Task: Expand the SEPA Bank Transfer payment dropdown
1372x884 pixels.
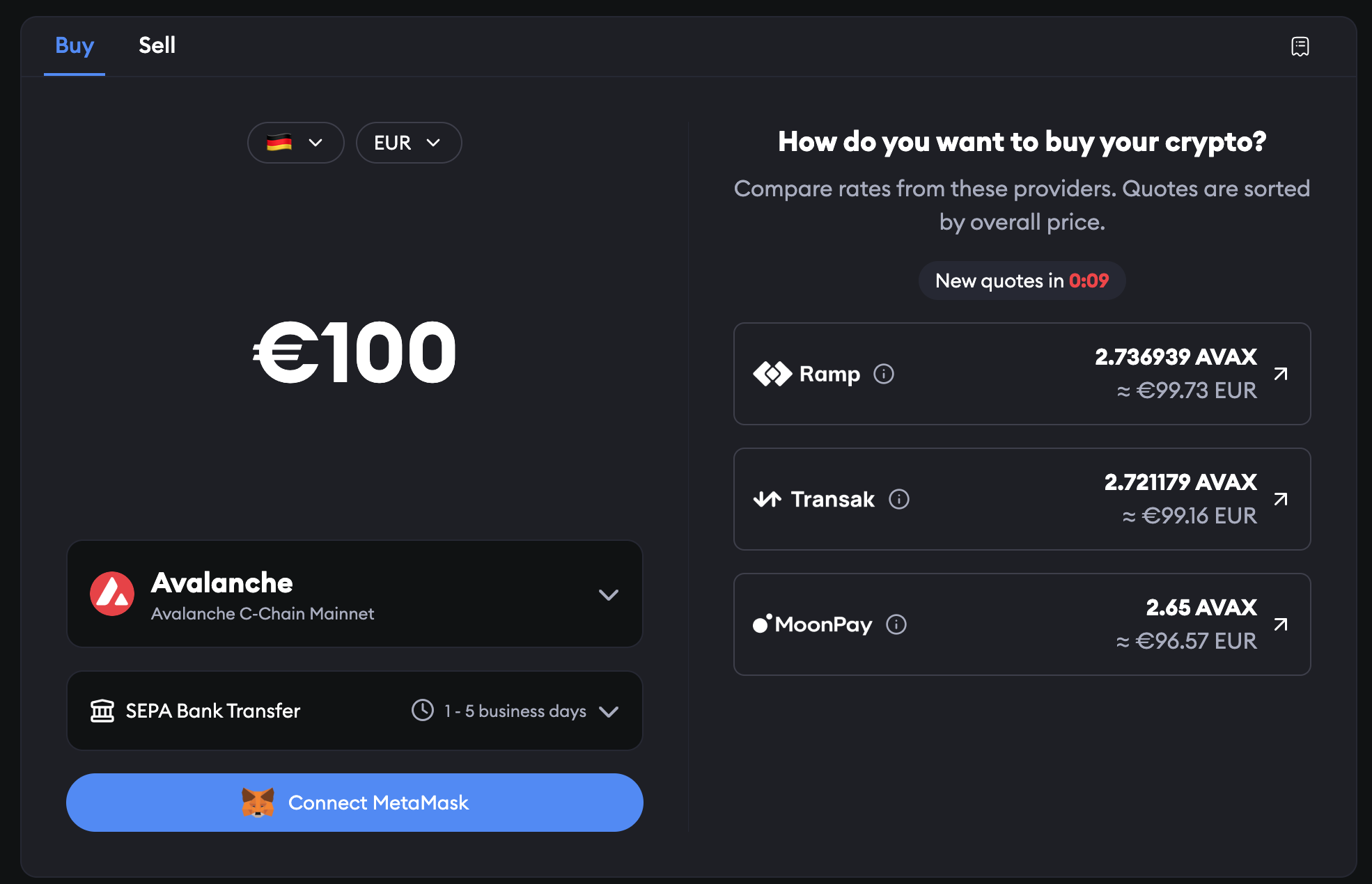Action: click(608, 711)
